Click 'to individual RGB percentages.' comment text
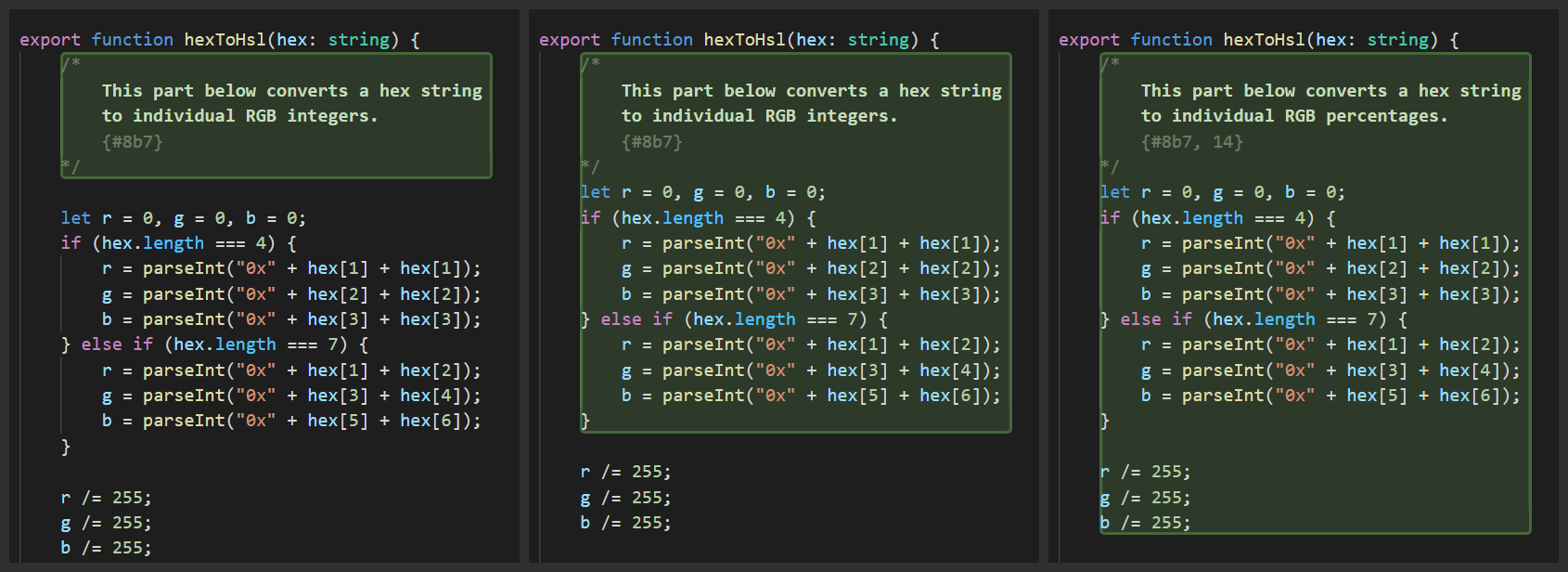This screenshot has height=572, width=1568. point(1294,116)
